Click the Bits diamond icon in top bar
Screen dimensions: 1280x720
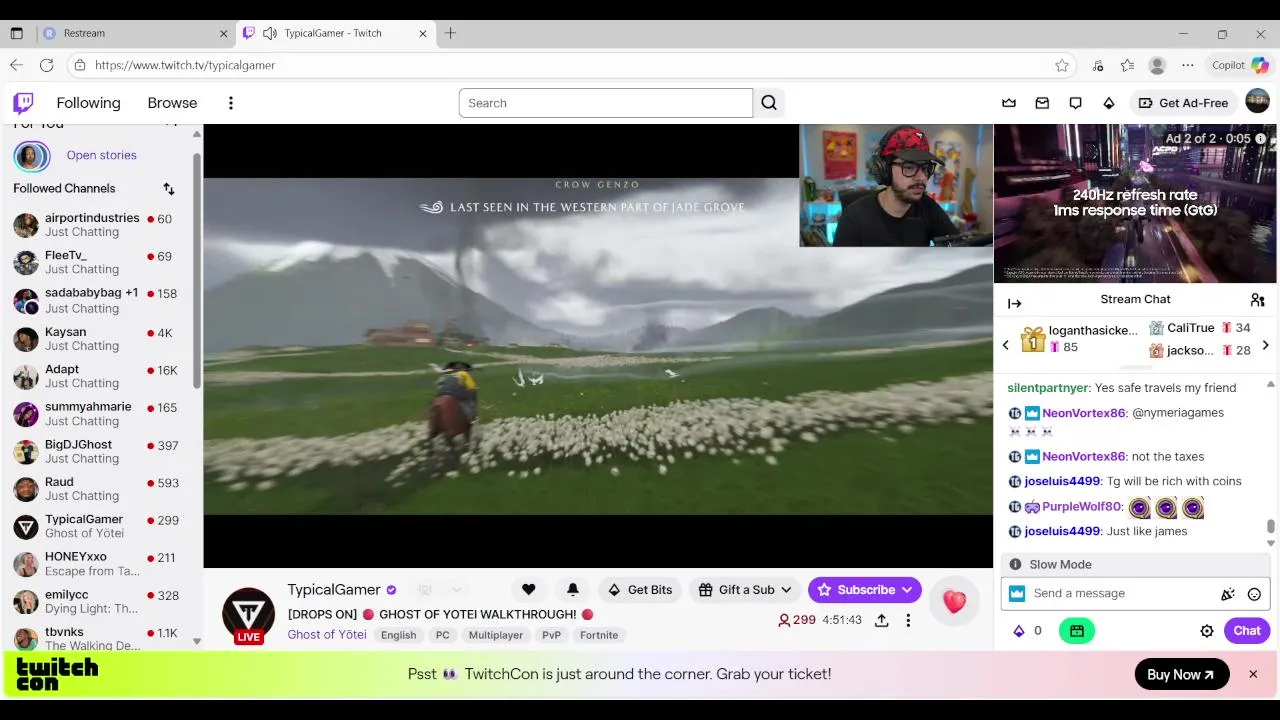click(x=1109, y=103)
